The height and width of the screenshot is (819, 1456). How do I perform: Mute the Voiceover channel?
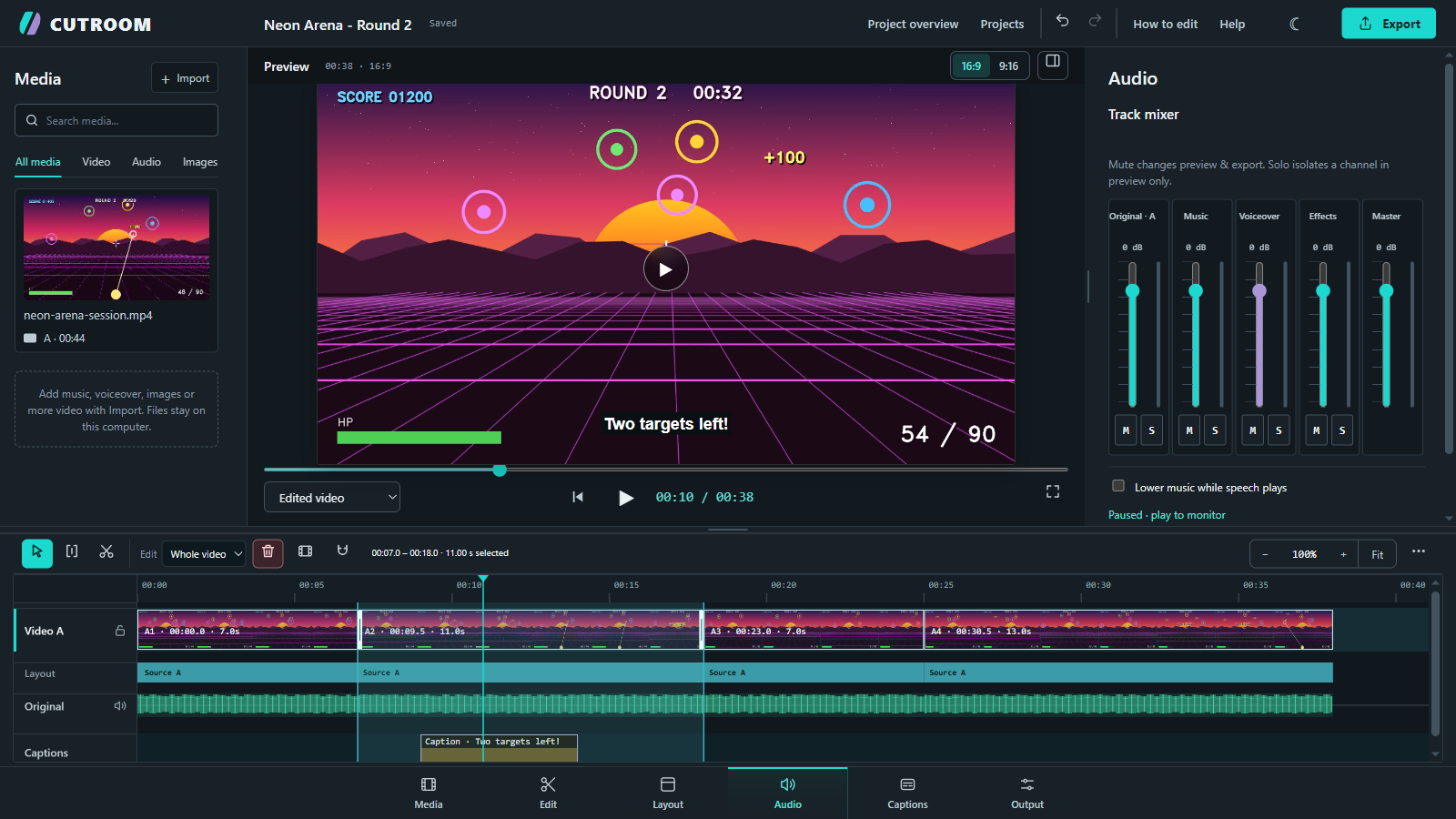(x=1253, y=430)
